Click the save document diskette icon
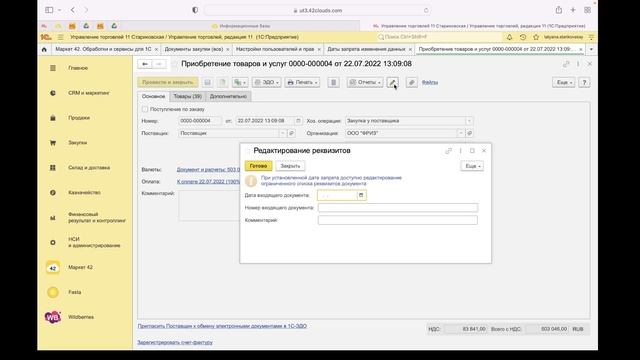Image resolution: width=640 pixels, height=360 pixels. (x=207, y=82)
